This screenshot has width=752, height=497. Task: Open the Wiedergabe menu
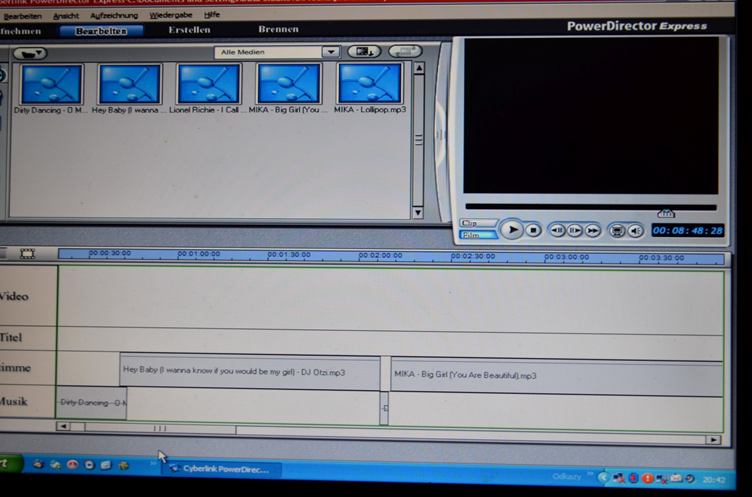170,15
